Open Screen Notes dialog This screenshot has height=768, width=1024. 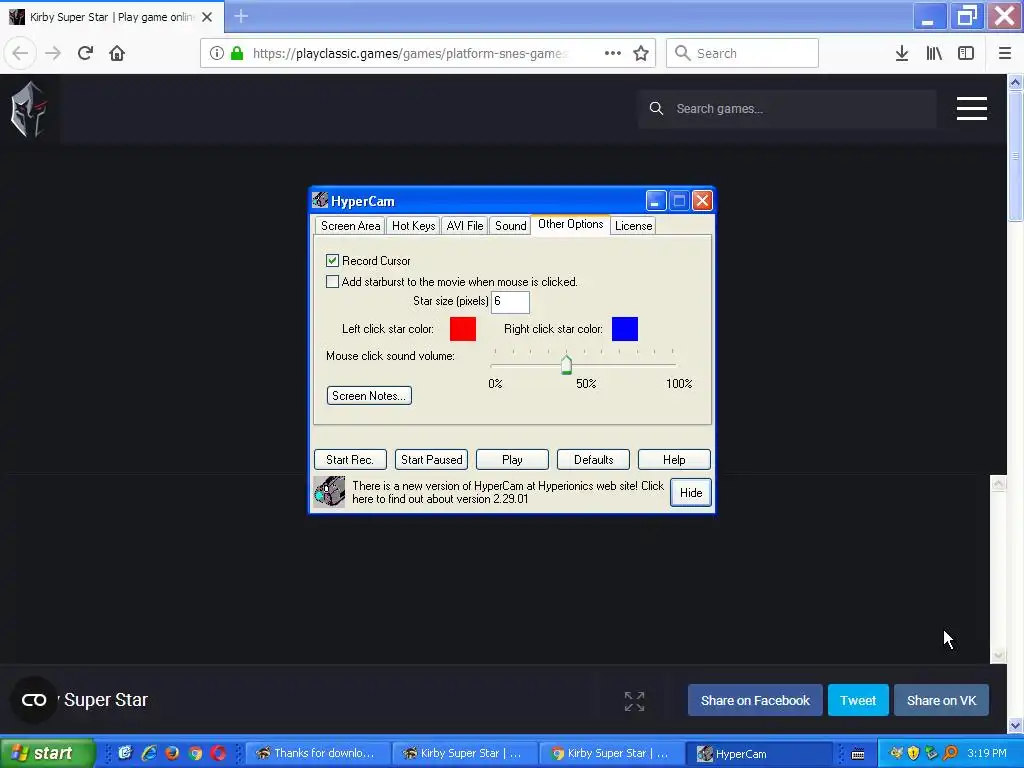click(369, 396)
